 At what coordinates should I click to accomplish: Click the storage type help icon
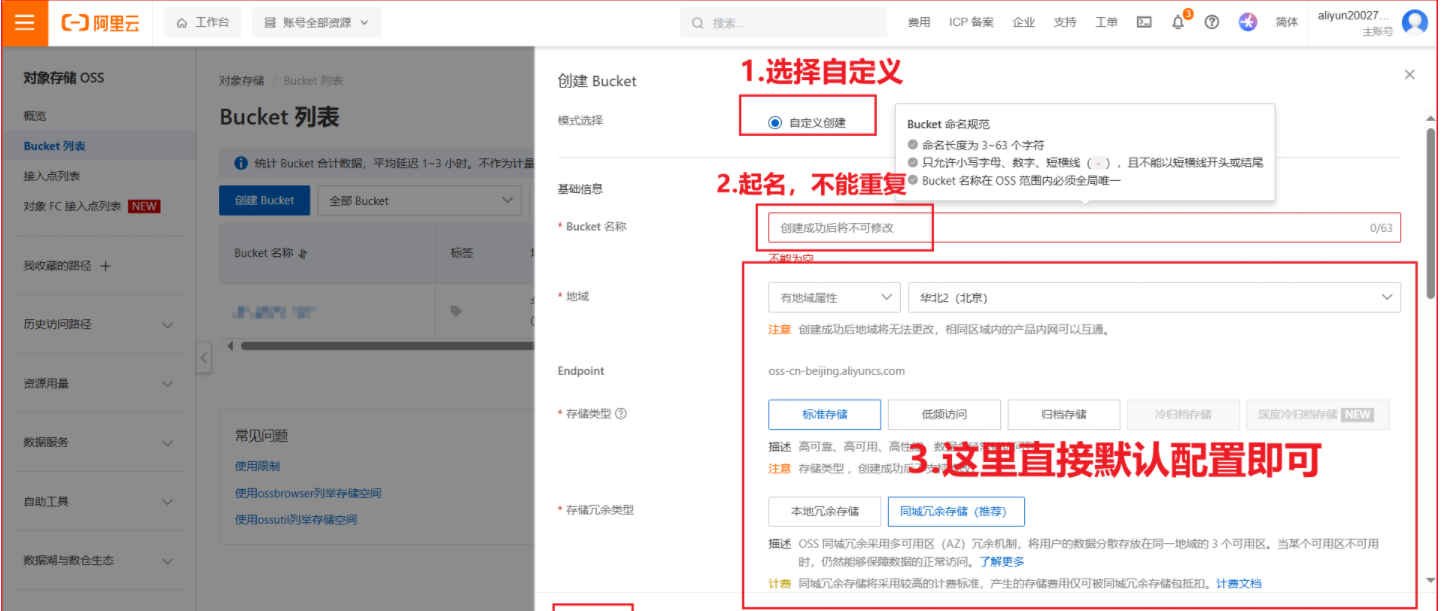point(621,414)
